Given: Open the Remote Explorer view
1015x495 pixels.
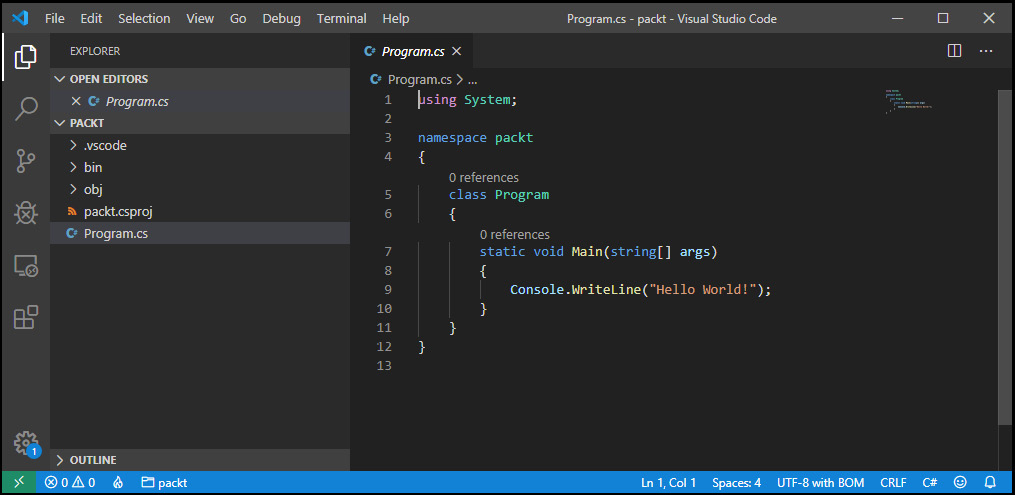Looking at the screenshot, I should [26, 266].
